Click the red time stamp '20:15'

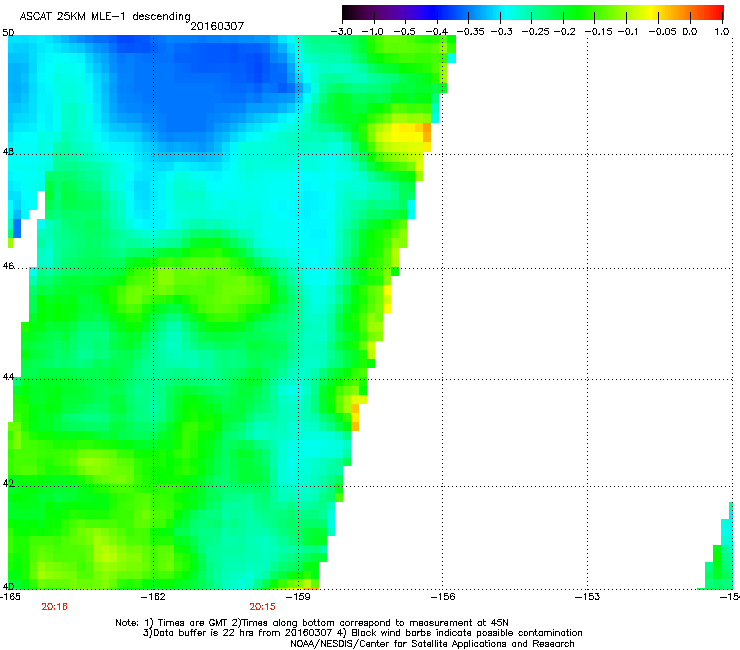(x=262, y=607)
